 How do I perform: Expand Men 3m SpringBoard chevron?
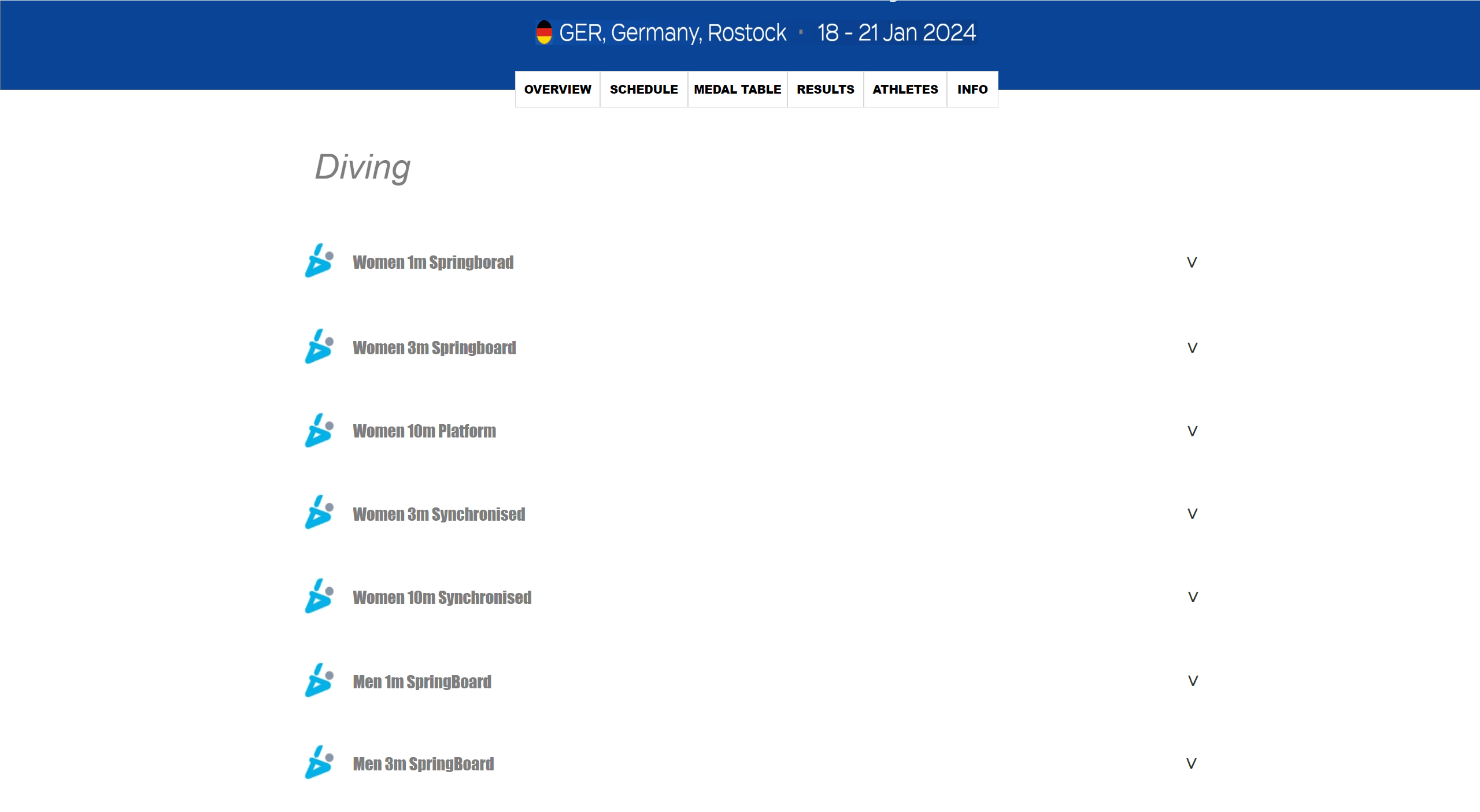[x=1191, y=763]
